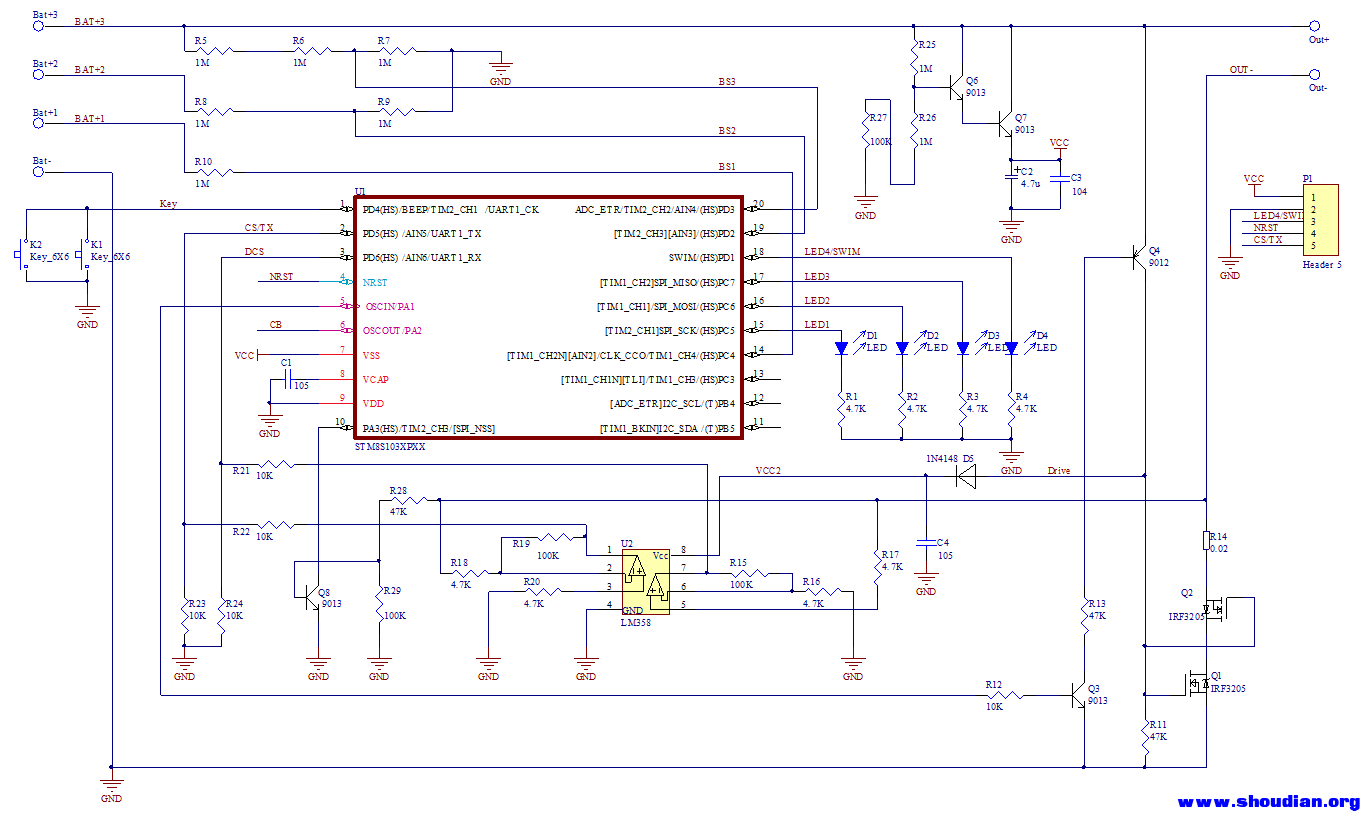Select the Drive net label
Viewport: 1364px width, 816px height.
tap(1059, 470)
